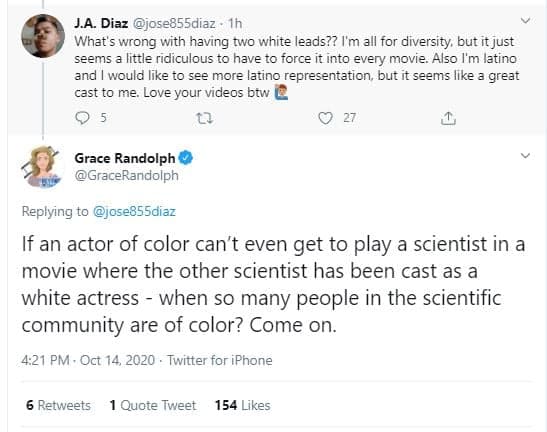Screen dimensions: 547x432
Task: Click the Grace Randolph display name
Action: tap(125, 158)
